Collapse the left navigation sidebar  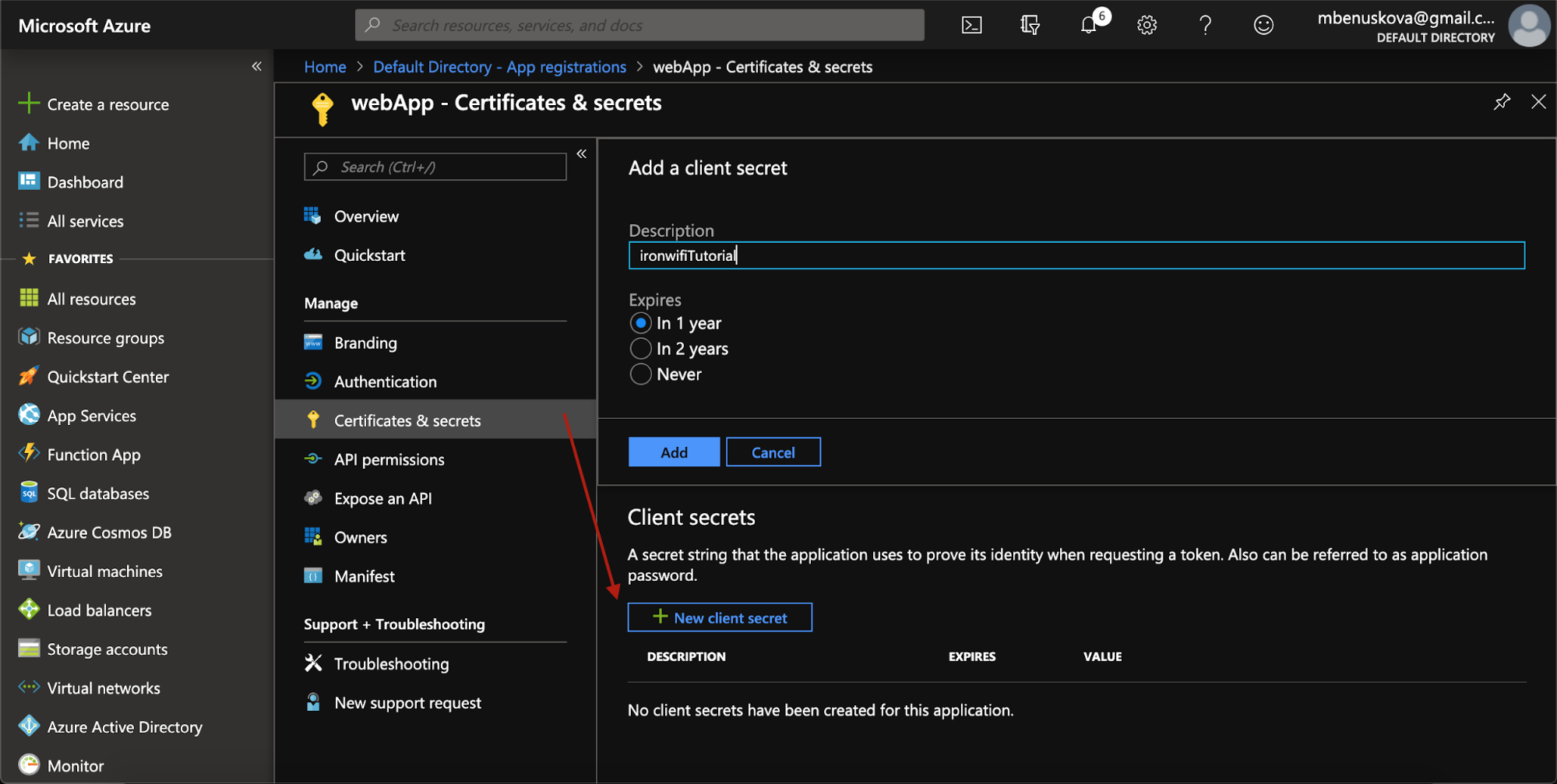(257, 66)
